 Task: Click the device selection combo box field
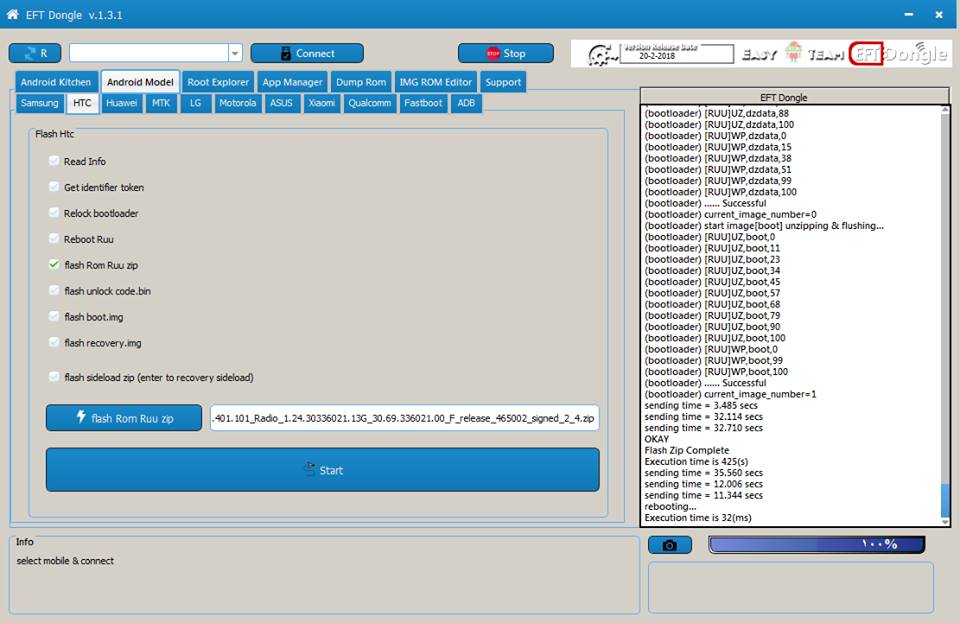tap(149, 53)
